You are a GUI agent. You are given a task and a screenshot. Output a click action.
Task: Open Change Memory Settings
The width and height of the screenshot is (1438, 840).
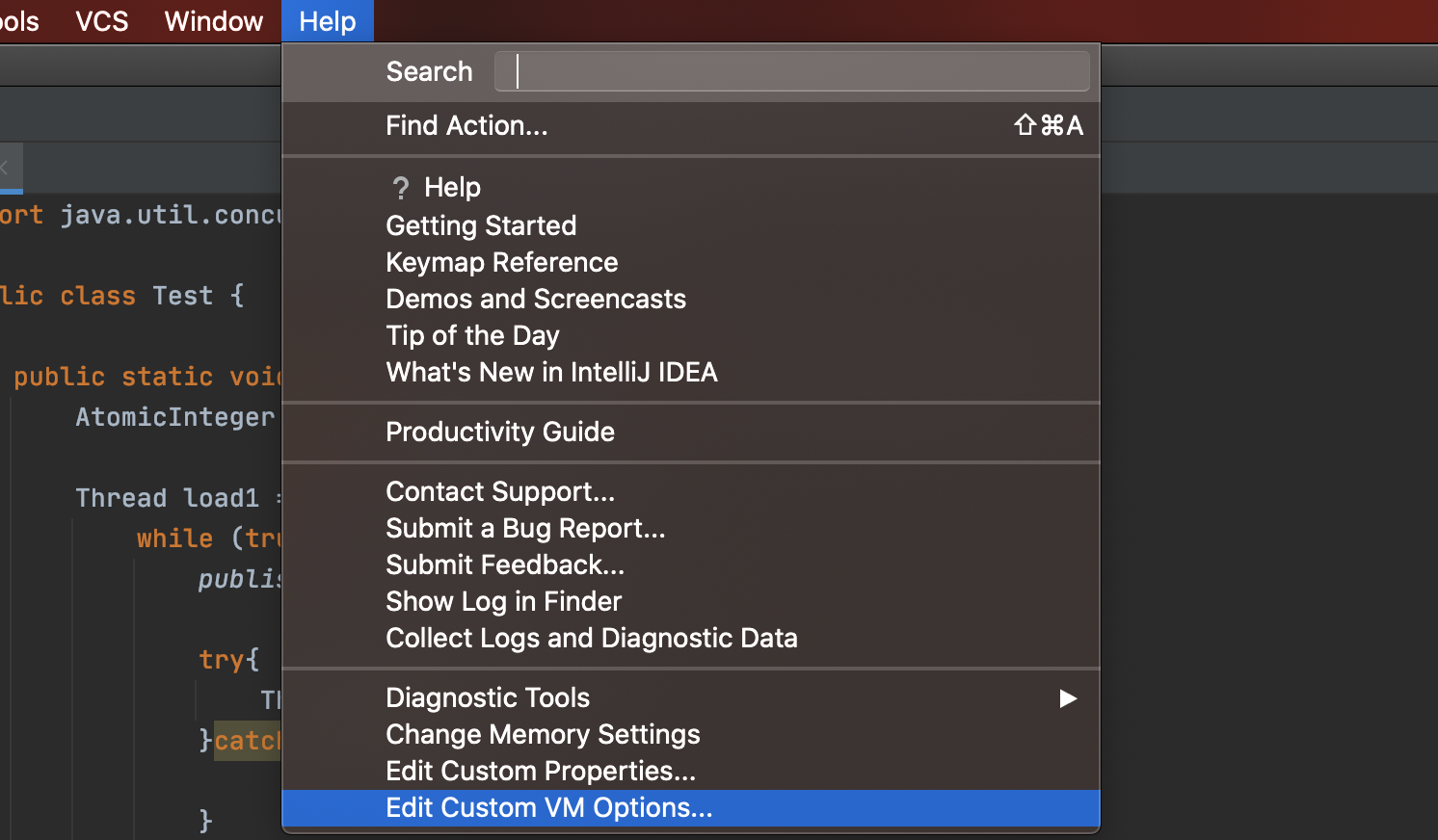pos(543,735)
